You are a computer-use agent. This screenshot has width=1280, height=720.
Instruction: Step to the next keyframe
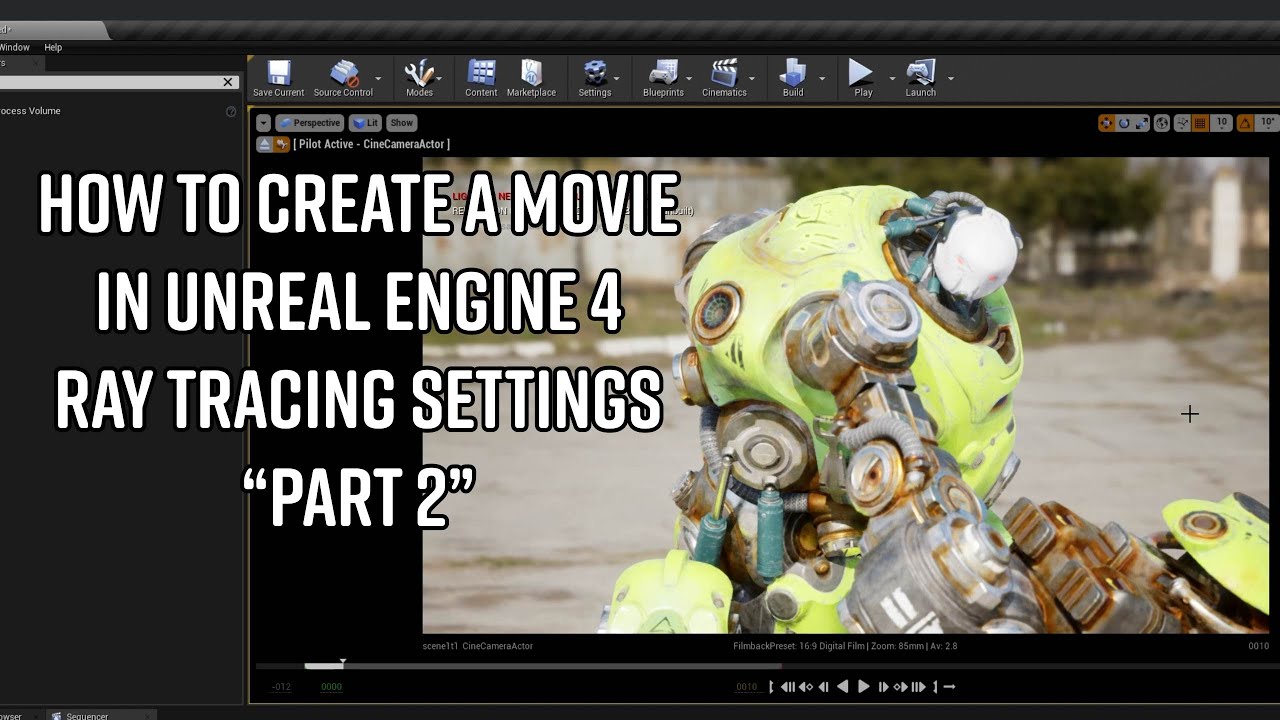point(900,687)
